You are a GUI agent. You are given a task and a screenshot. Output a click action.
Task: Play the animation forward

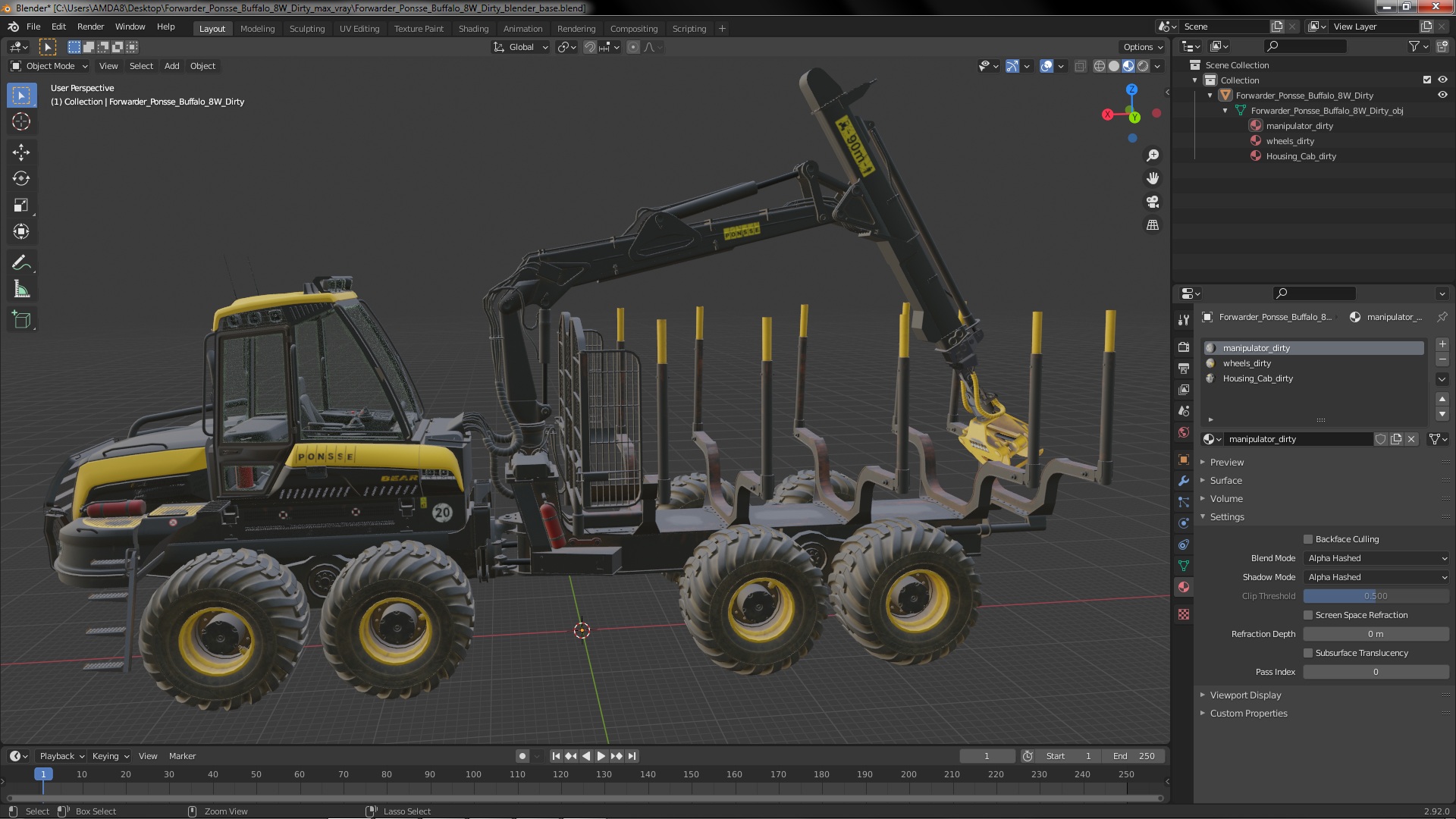tap(601, 756)
